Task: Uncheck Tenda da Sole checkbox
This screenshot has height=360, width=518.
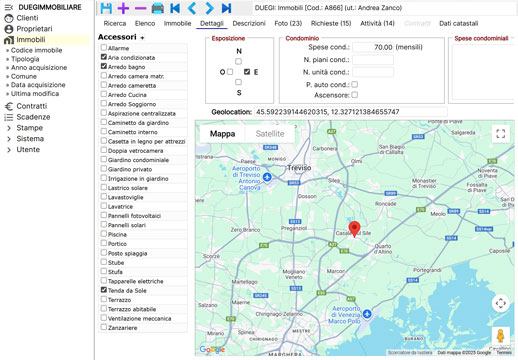Action: point(104,290)
